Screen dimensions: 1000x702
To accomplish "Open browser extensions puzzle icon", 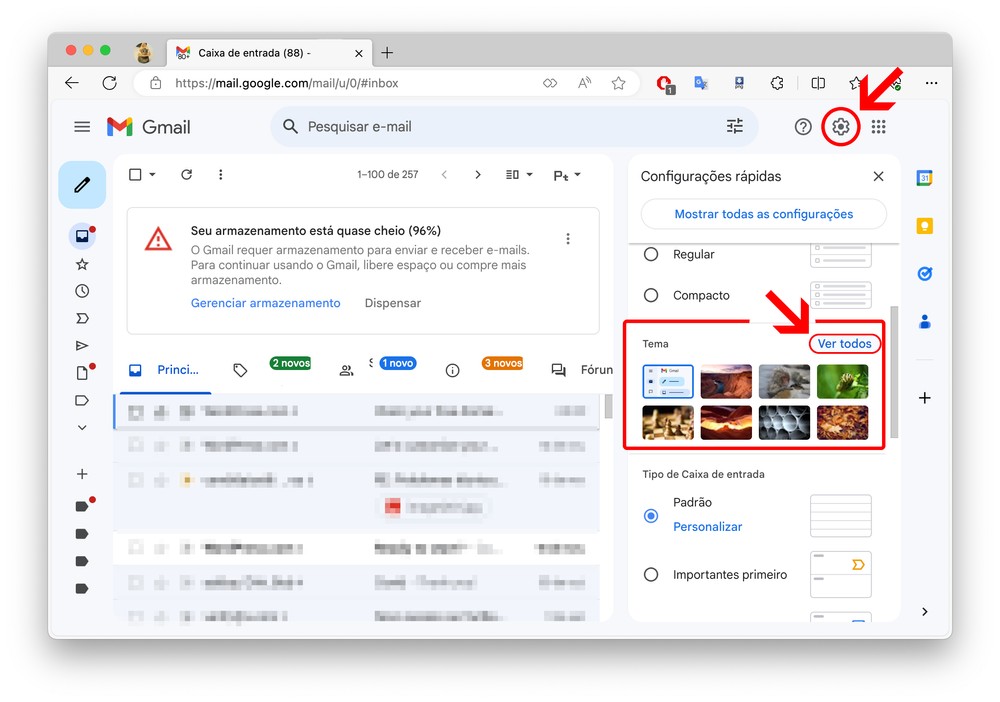I will tap(777, 83).
